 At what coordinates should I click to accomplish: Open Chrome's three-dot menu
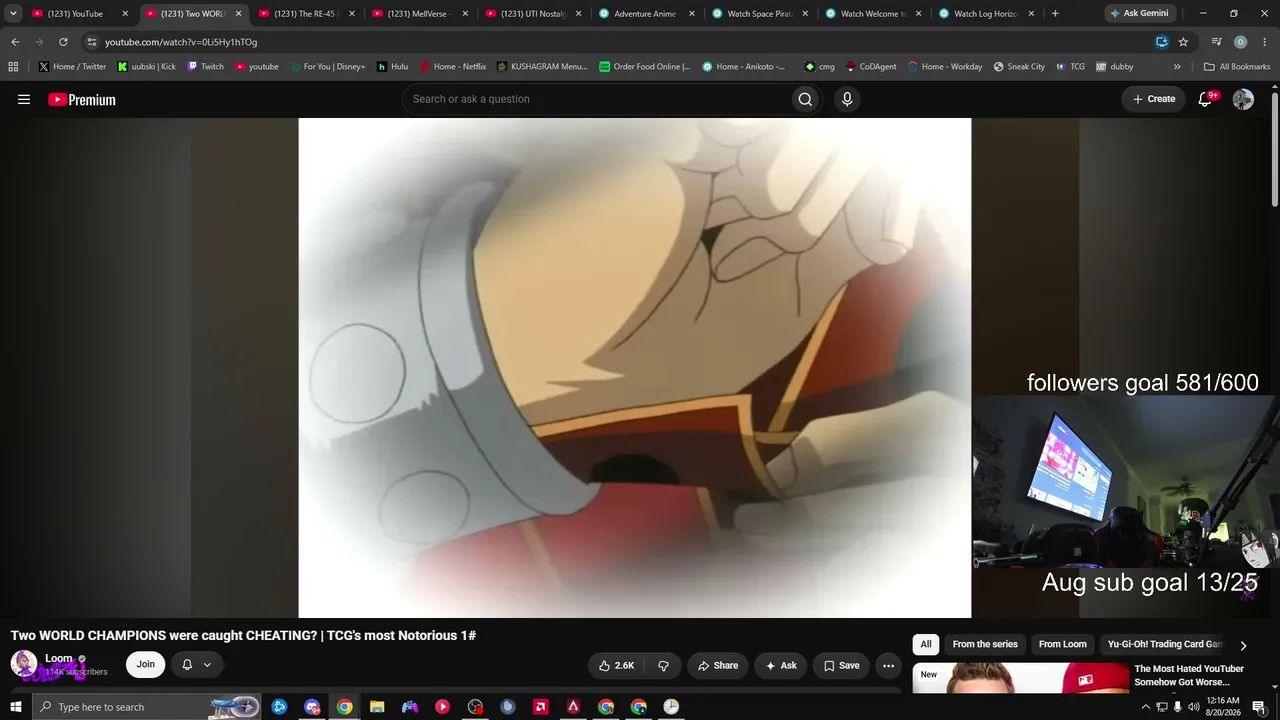pyautogui.click(x=1264, y=42)
